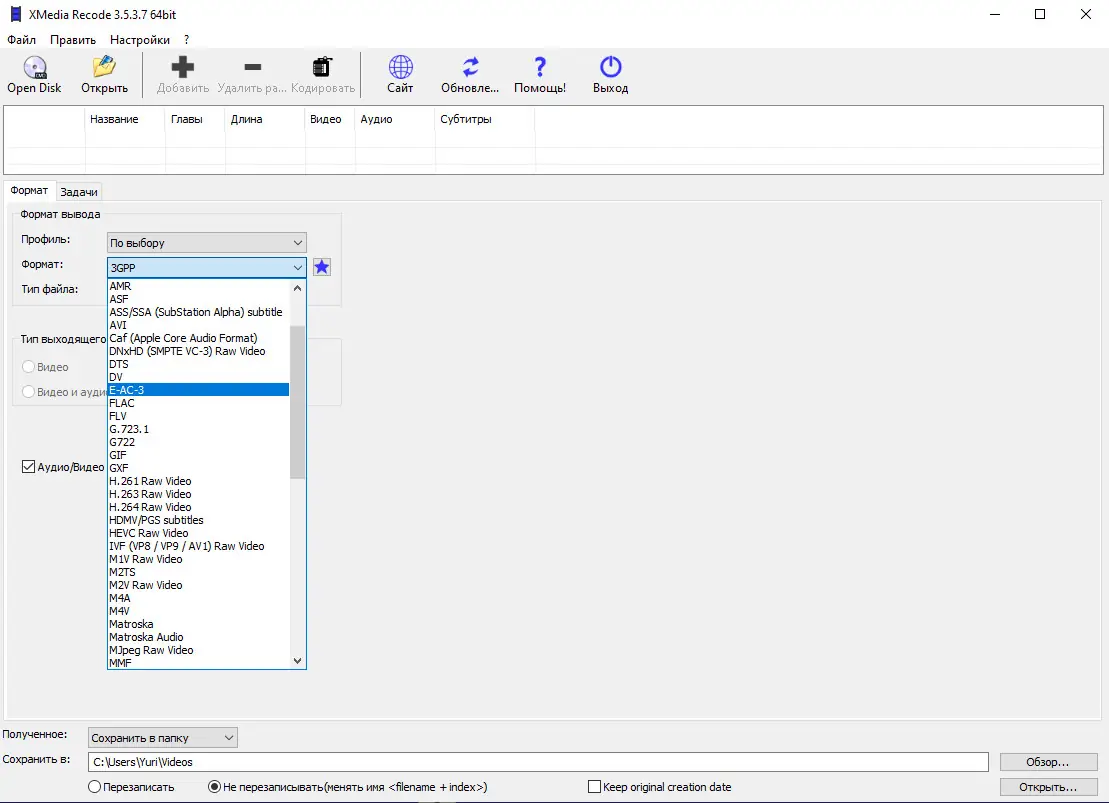This screenshot has width=1109, height=803.
Task: Toggle the Аудио/Видео checkbox
Action: pyautogui.click(x=29, y=467)
